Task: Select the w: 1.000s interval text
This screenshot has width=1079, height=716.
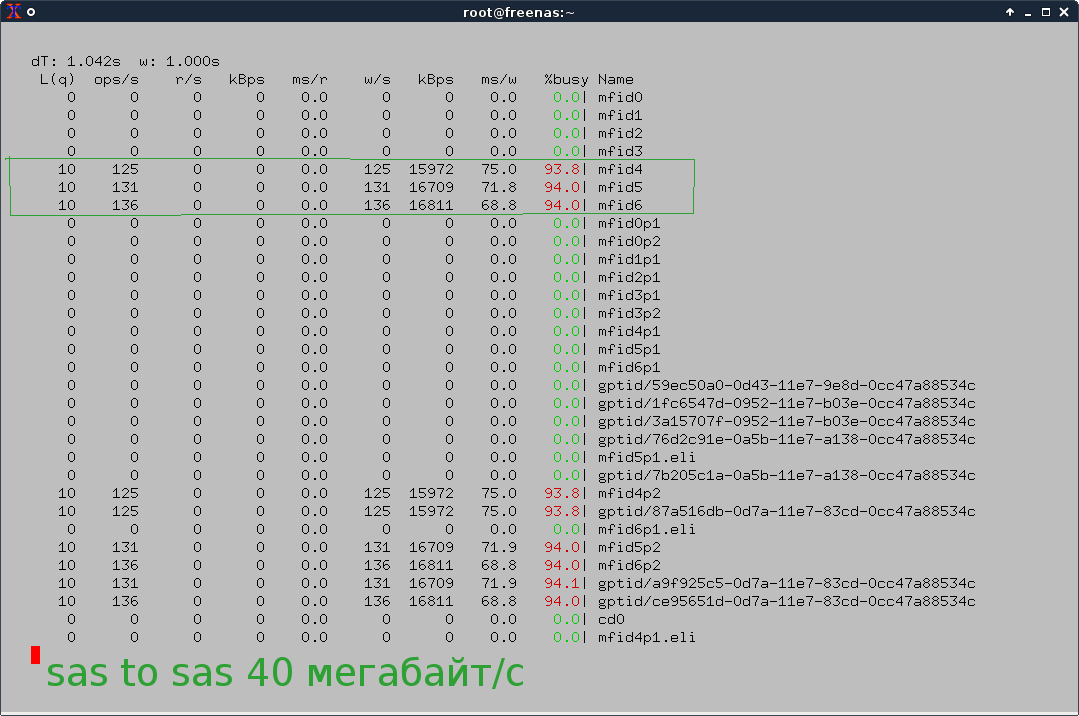Action: (x=179, y=61)
